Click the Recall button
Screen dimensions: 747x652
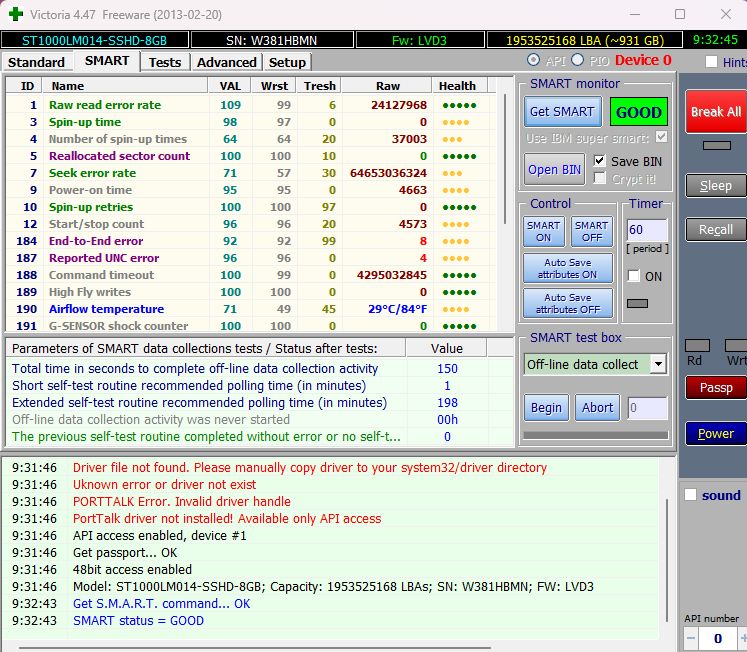tap(716, 230)
